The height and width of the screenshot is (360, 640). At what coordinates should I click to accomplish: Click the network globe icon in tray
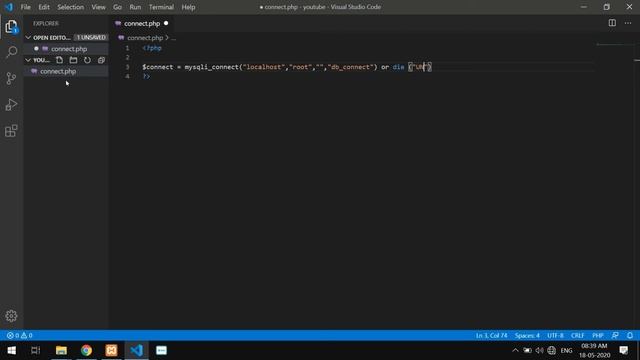coord(552,350)
